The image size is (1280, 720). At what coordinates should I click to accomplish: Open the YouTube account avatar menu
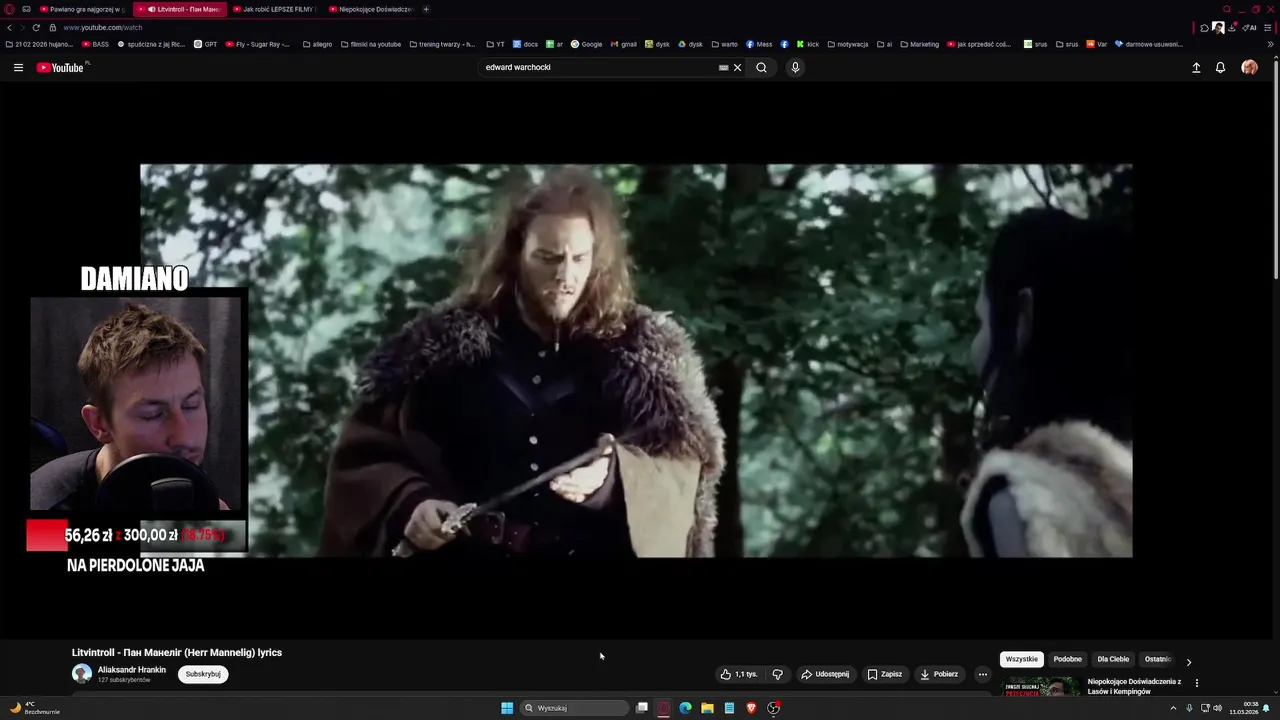pos(1249,68)
